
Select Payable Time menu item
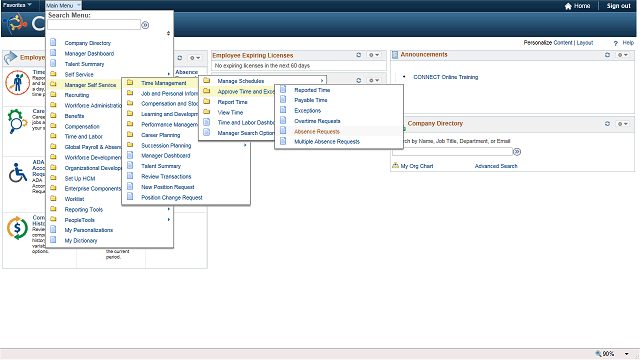click(311, 100)
